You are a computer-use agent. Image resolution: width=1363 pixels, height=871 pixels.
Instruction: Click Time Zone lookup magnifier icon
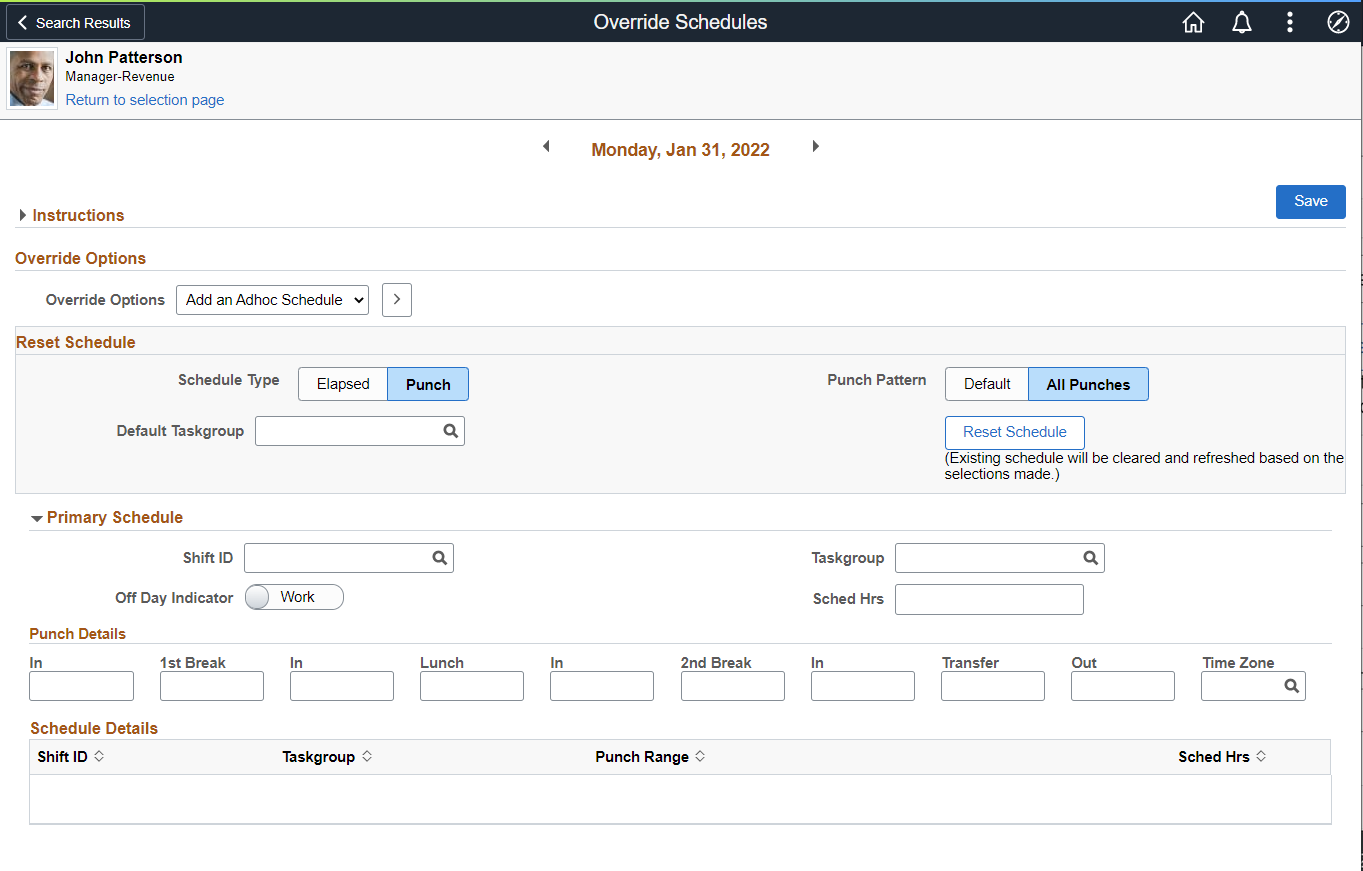[x=1291, y=686]
